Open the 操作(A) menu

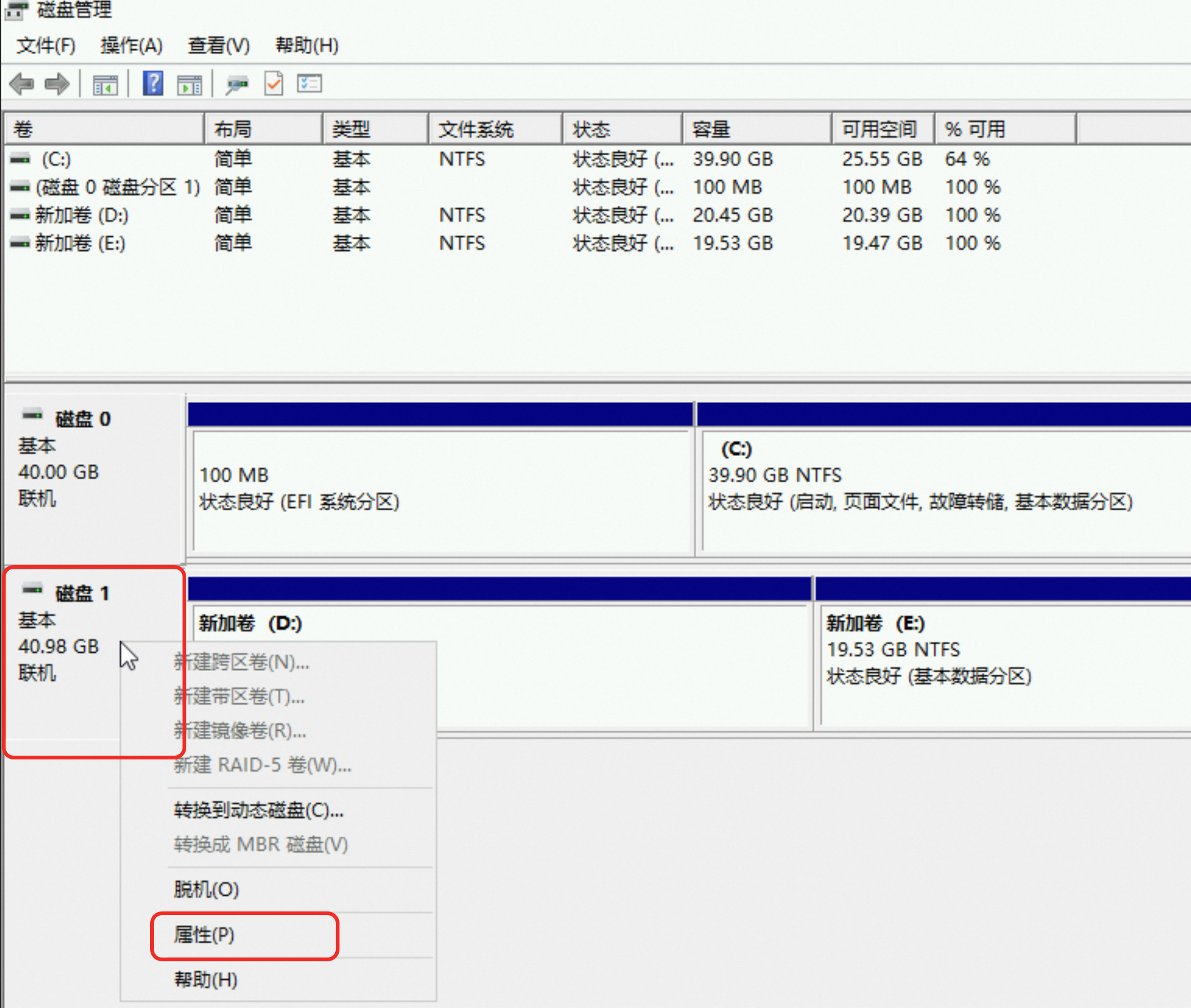click(131, 45)
